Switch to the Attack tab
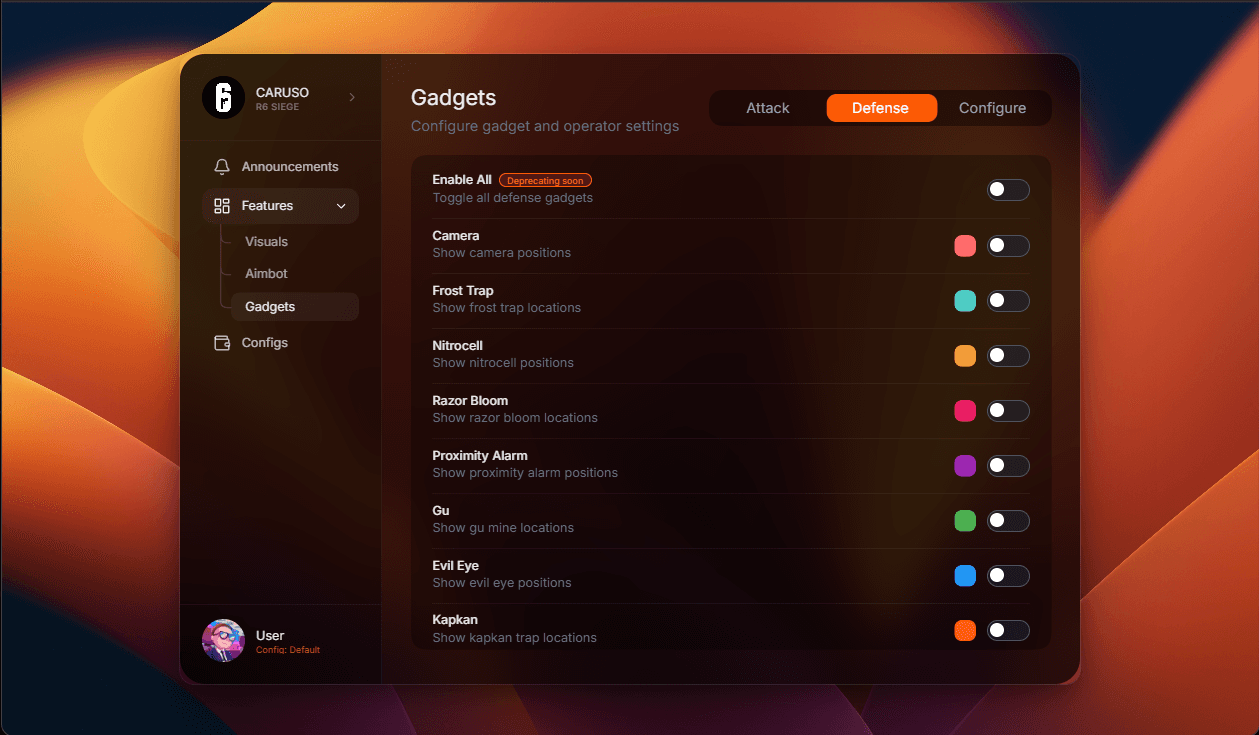The image size is (1259, 735). pyautogui.click(x=768, y=108)
